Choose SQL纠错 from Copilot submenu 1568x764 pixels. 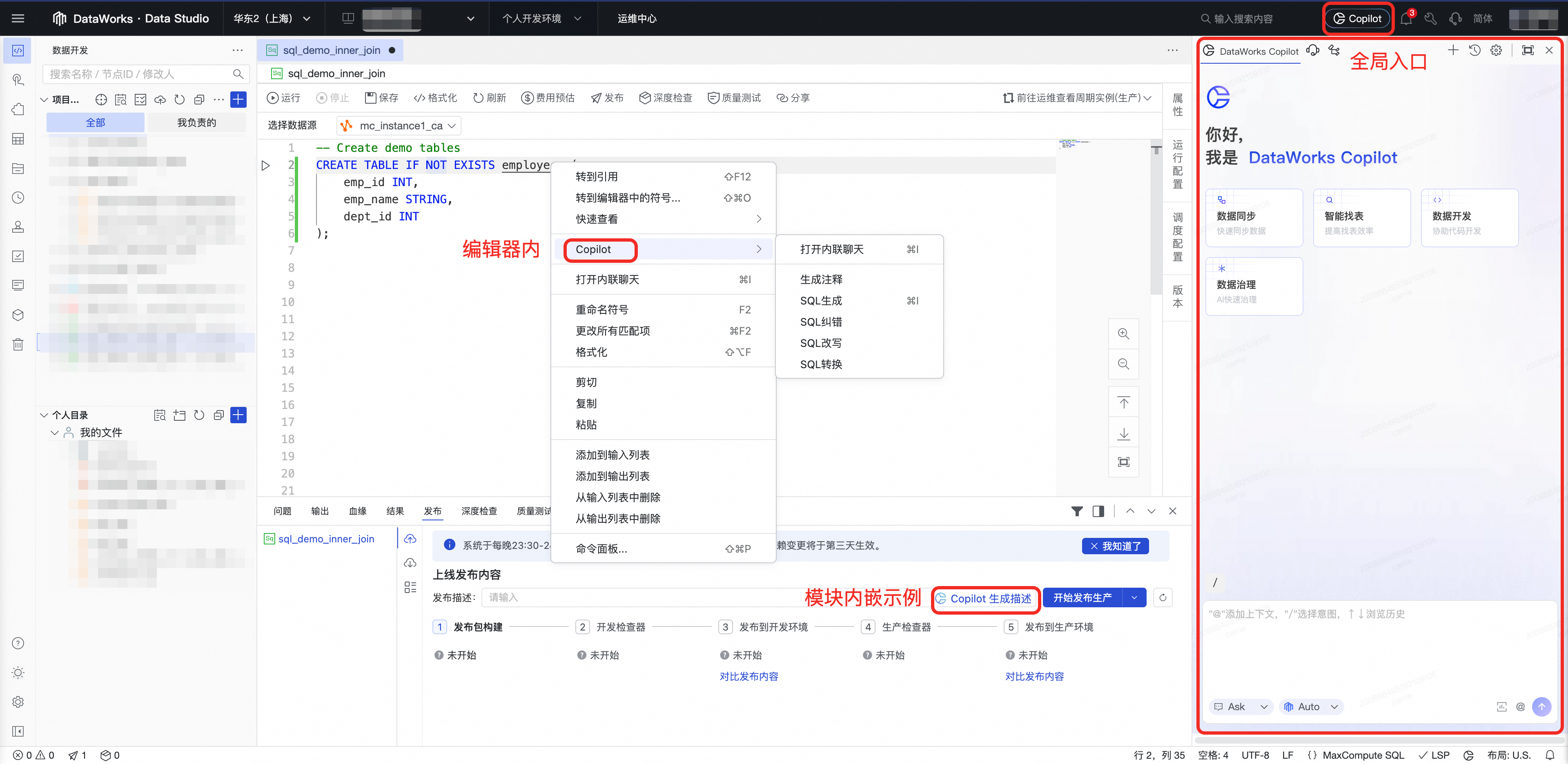(820, 322)
